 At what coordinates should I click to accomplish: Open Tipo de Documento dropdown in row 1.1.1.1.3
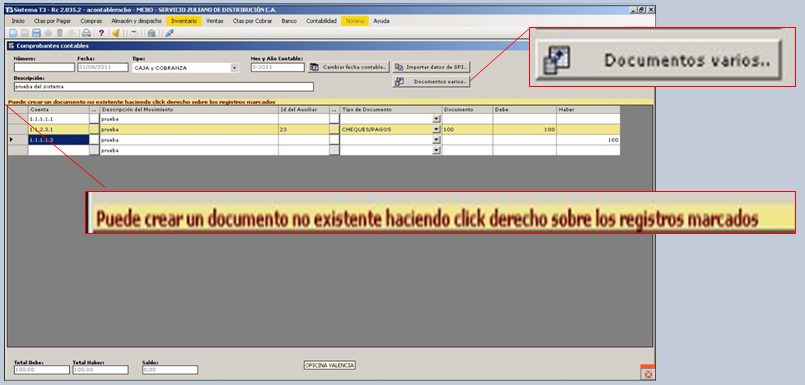[x=436, y=140]
